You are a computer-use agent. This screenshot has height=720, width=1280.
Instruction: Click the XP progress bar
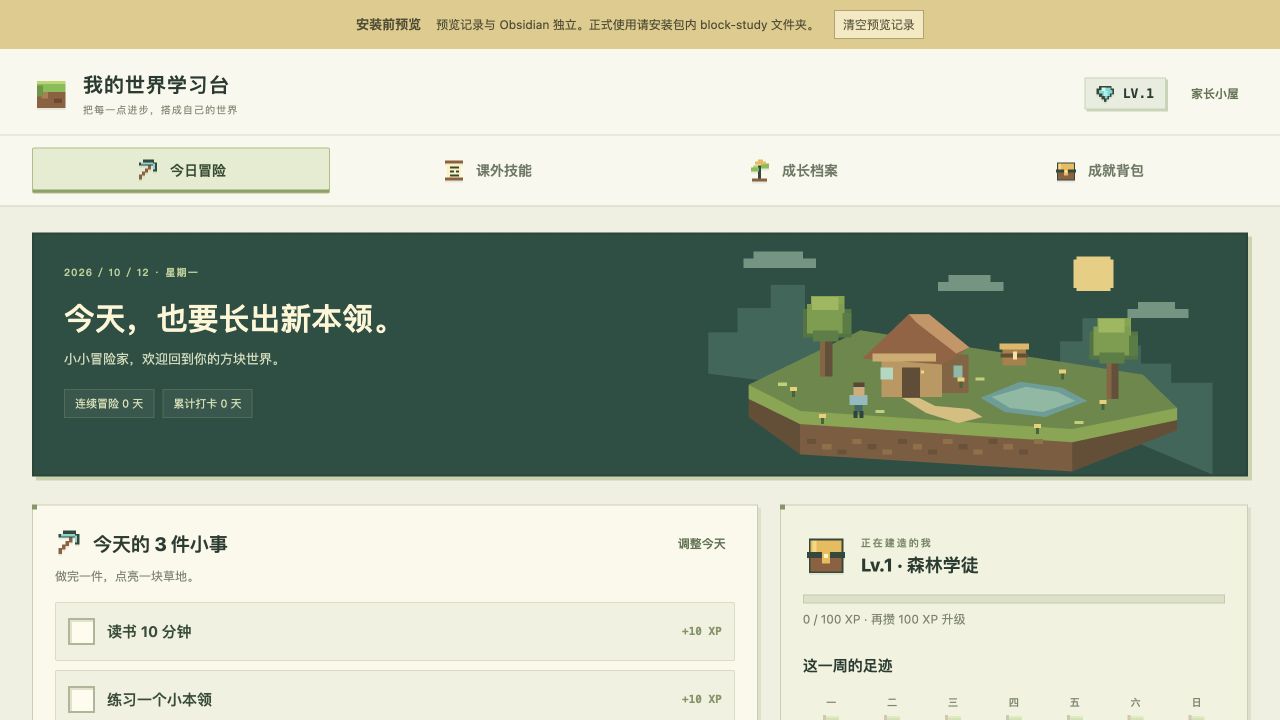tap(1014, 599)
